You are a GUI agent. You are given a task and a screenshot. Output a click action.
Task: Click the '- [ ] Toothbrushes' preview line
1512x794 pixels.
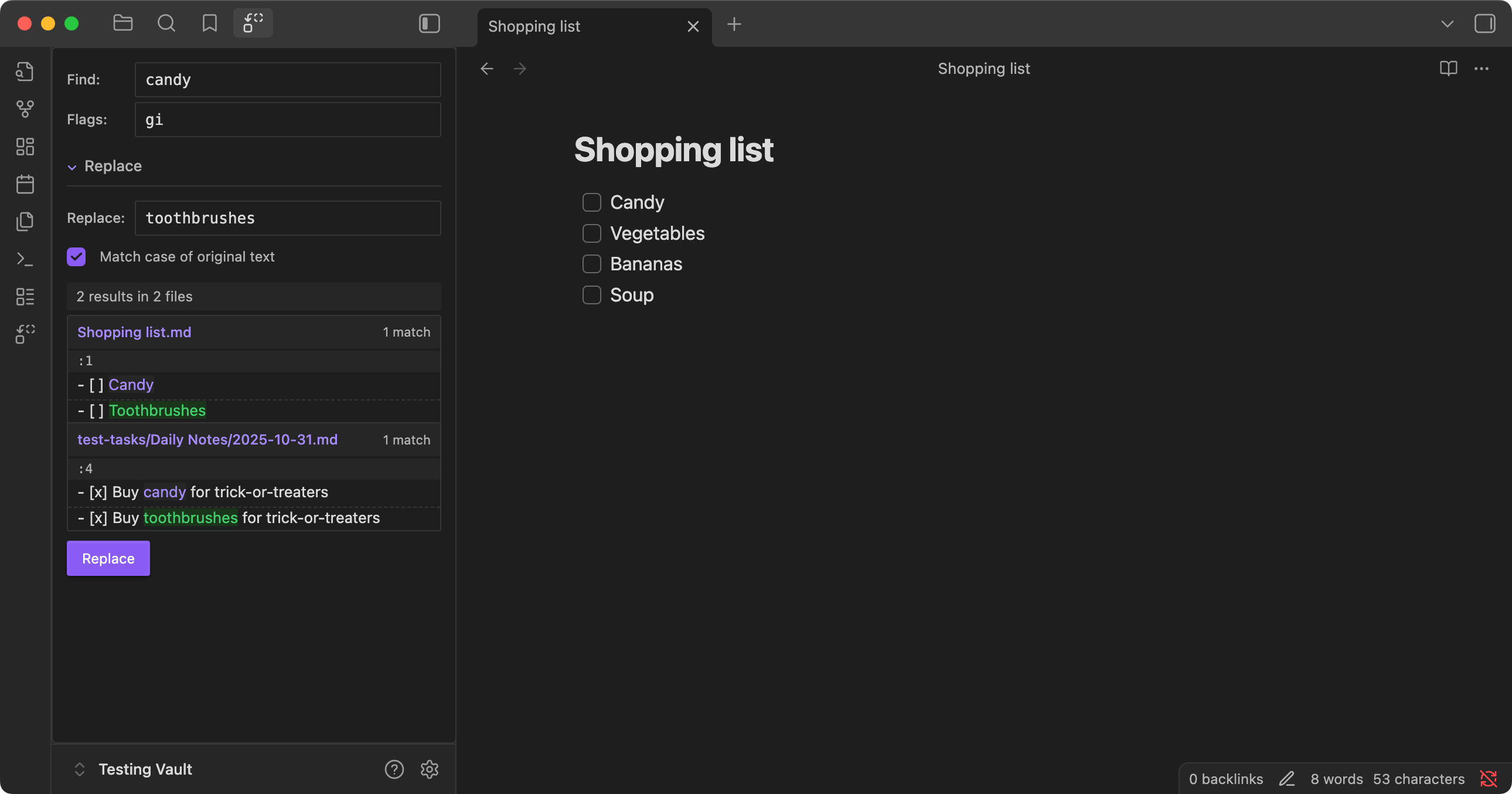click(x=254, y=410)
